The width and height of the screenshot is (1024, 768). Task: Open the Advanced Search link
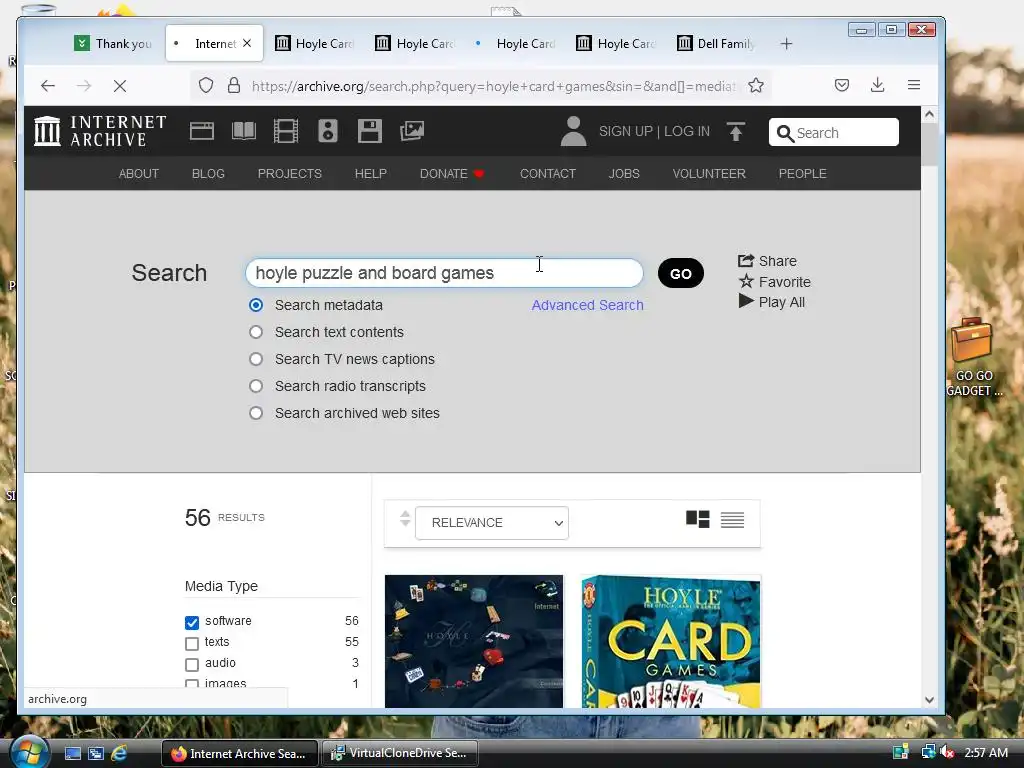(587, 305)
